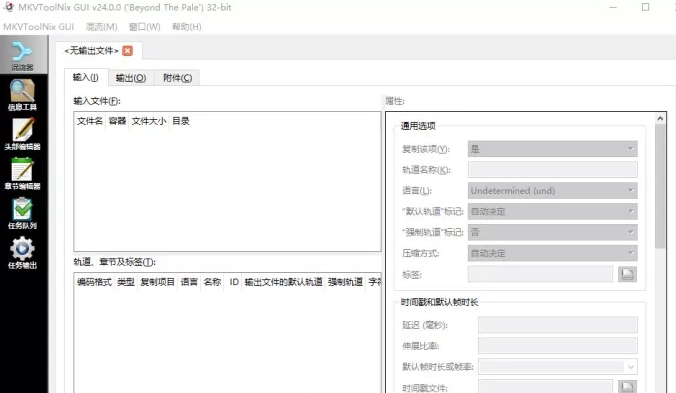
Task: Expand the 复制该项(Y) dropdown
Action: [552, 149]
